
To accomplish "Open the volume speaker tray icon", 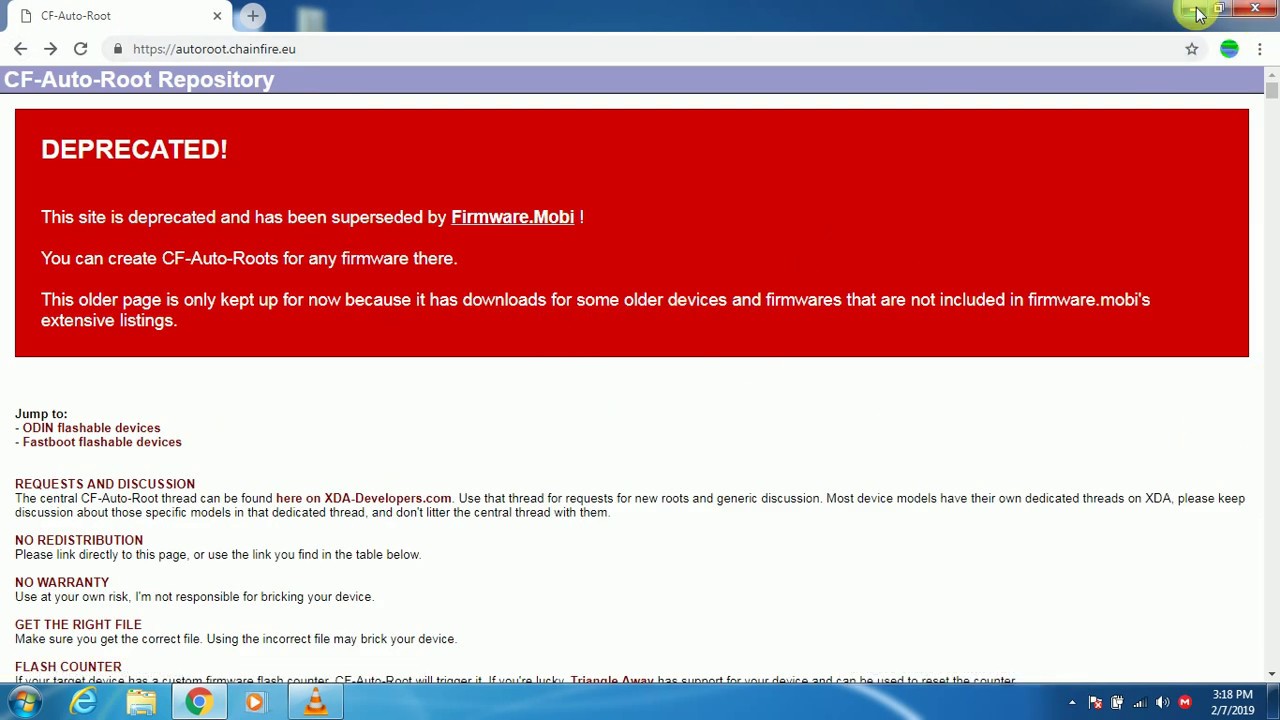I will (x=1162, y=702).
